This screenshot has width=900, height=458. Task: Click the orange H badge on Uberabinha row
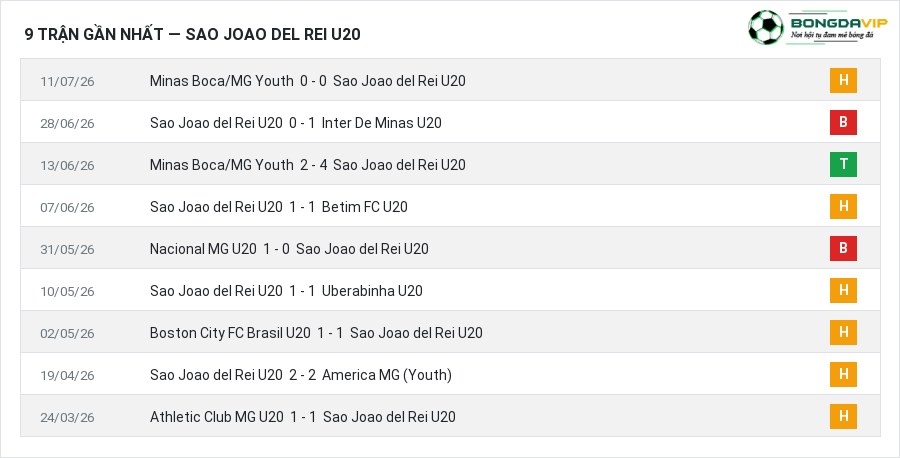point(843,290)
